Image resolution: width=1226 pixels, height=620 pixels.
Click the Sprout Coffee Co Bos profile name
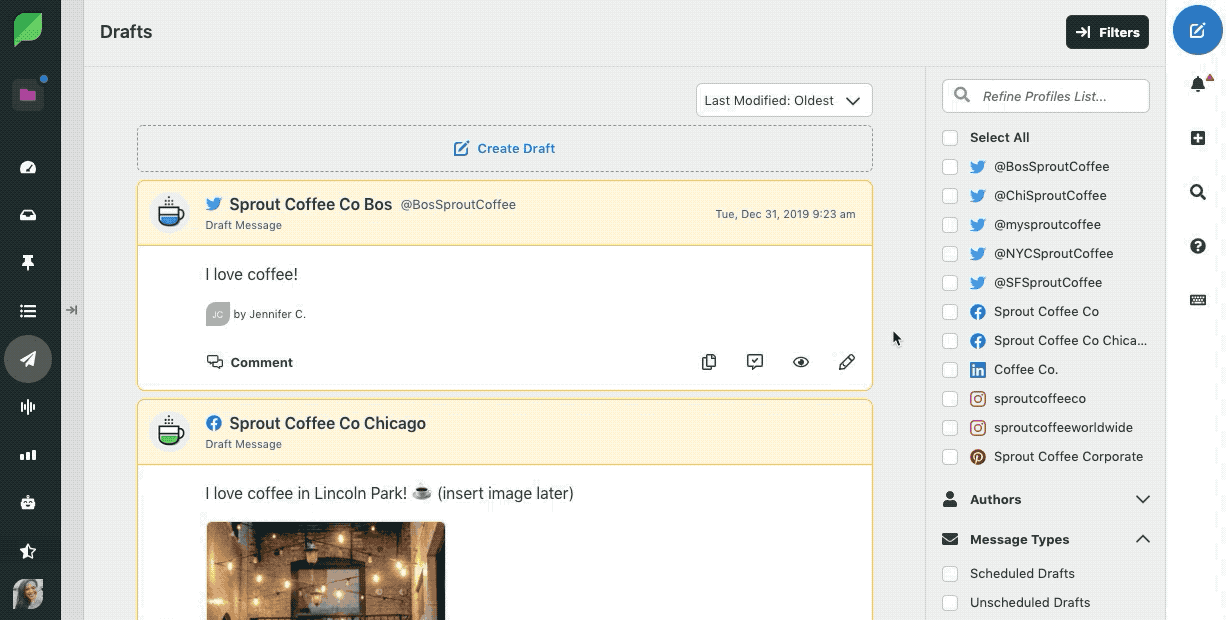[310, 204]
